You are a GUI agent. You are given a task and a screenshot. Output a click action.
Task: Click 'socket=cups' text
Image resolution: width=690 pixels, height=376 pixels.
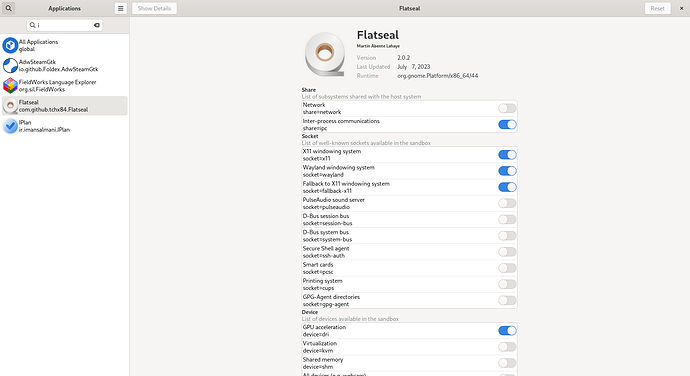click(x=318, y=288)
